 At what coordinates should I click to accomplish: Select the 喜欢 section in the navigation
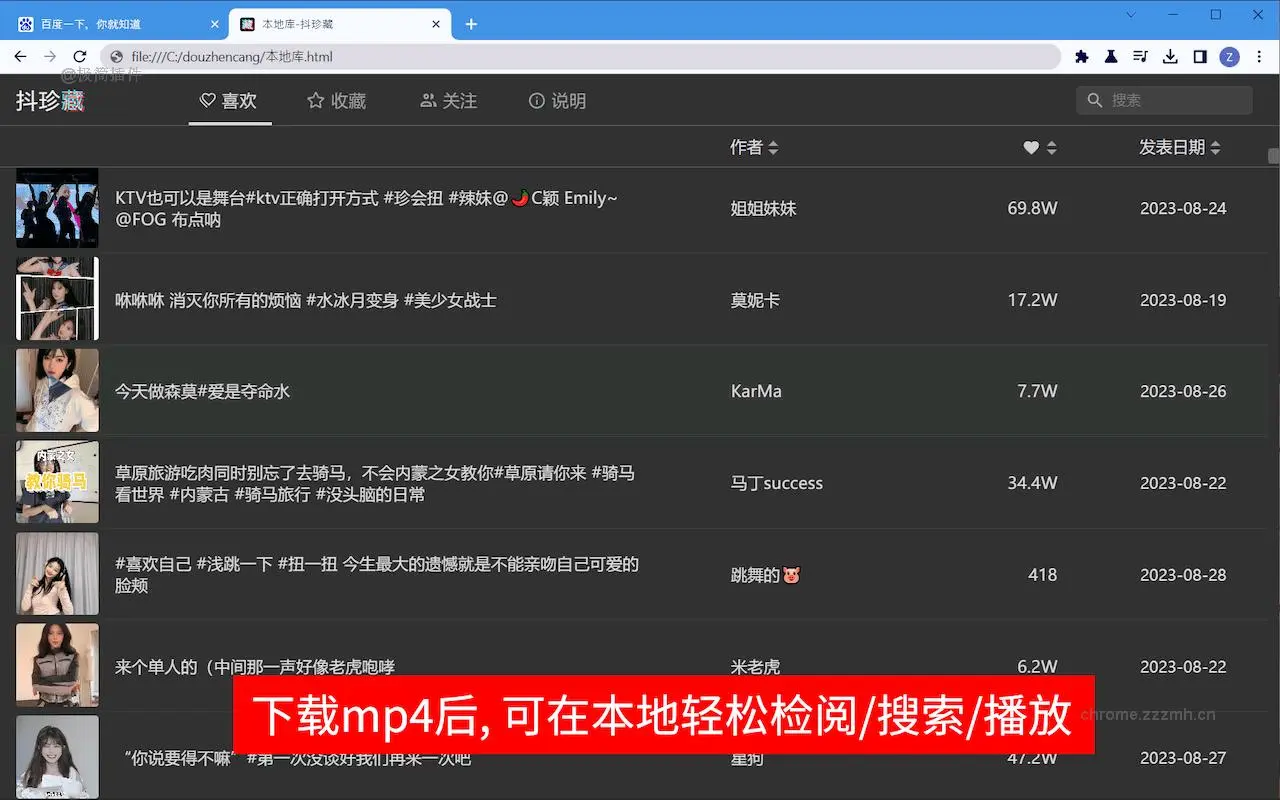click(229, 100)
